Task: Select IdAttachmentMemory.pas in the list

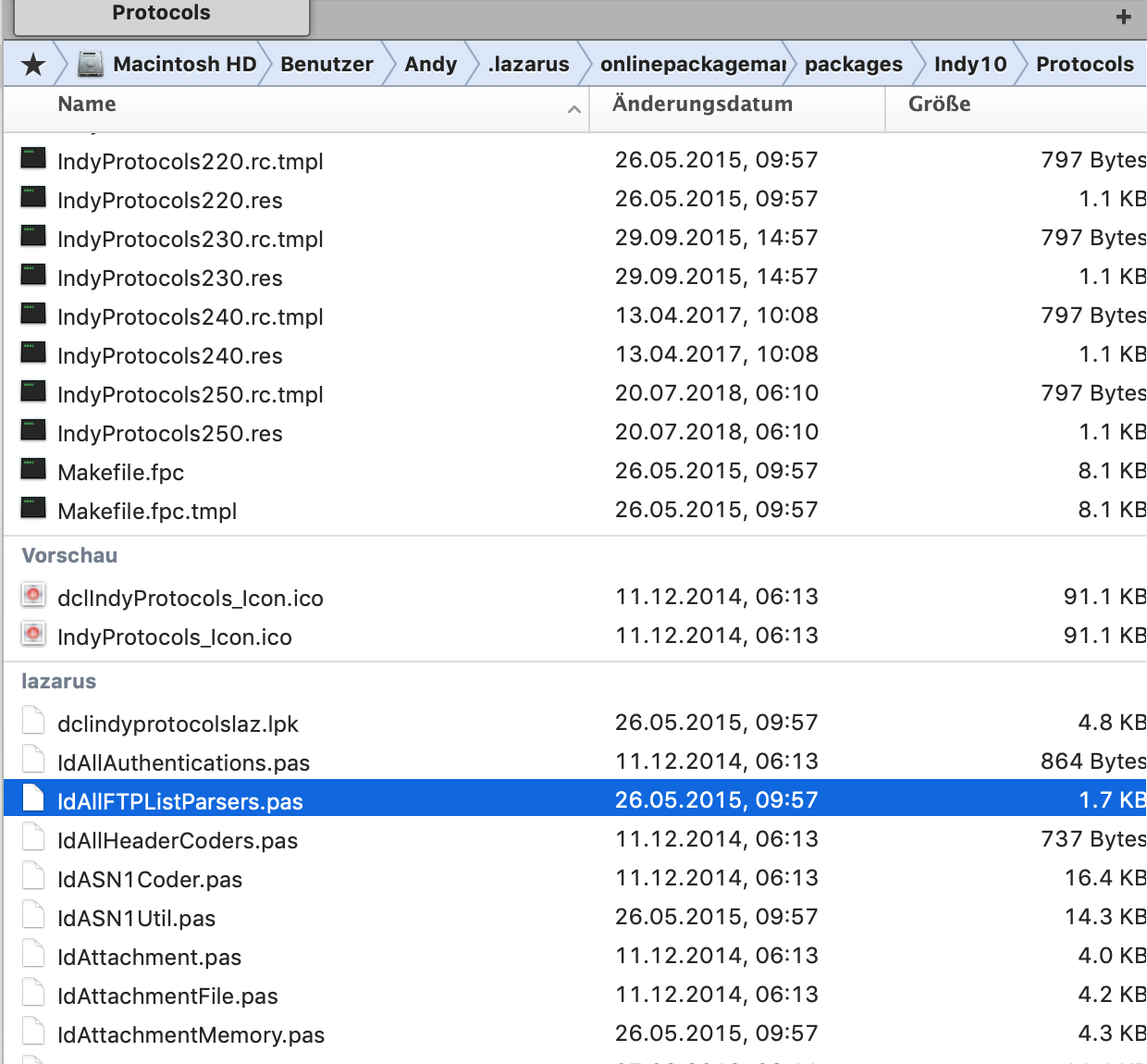Action: point(191,1035)
